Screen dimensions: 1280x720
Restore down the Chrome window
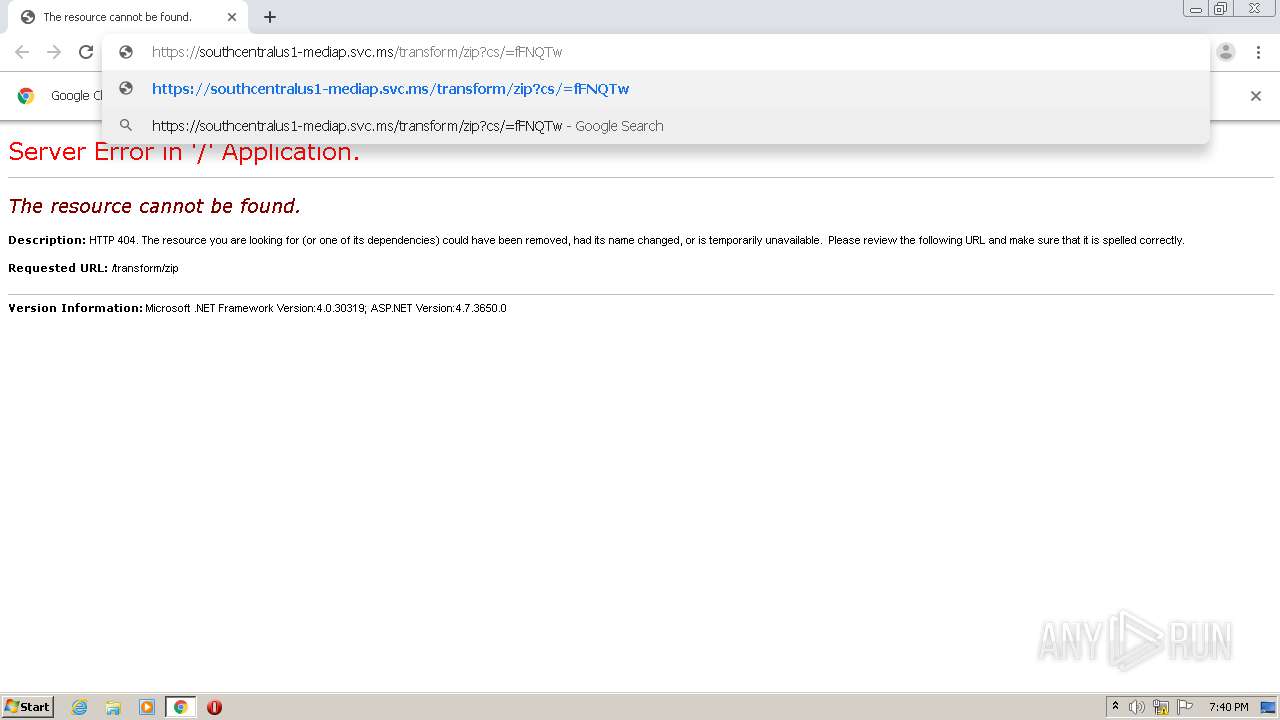coord(1221,9)
